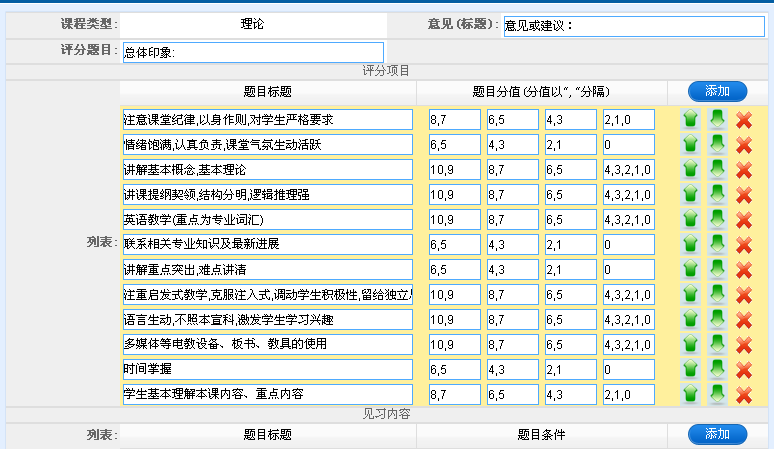The image size is (774, 449).
Task: Delete the 情绪饱满 row with red X
Action: tap(744, 145)
